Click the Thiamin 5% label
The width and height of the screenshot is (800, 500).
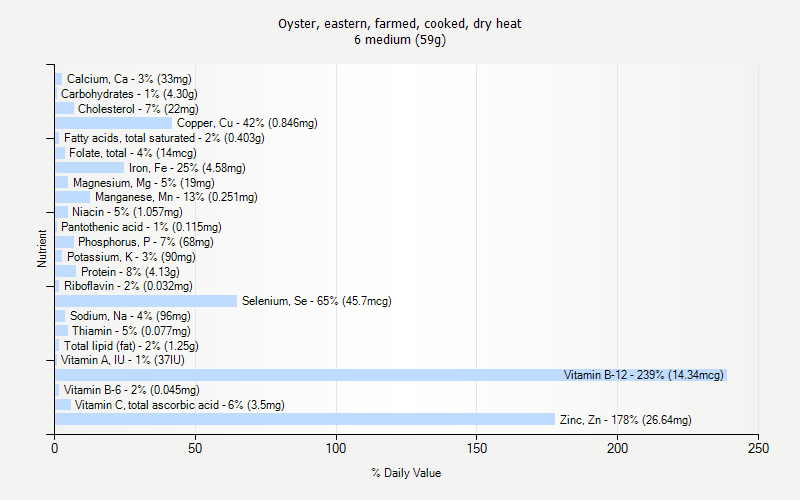(x=131, y=331)
